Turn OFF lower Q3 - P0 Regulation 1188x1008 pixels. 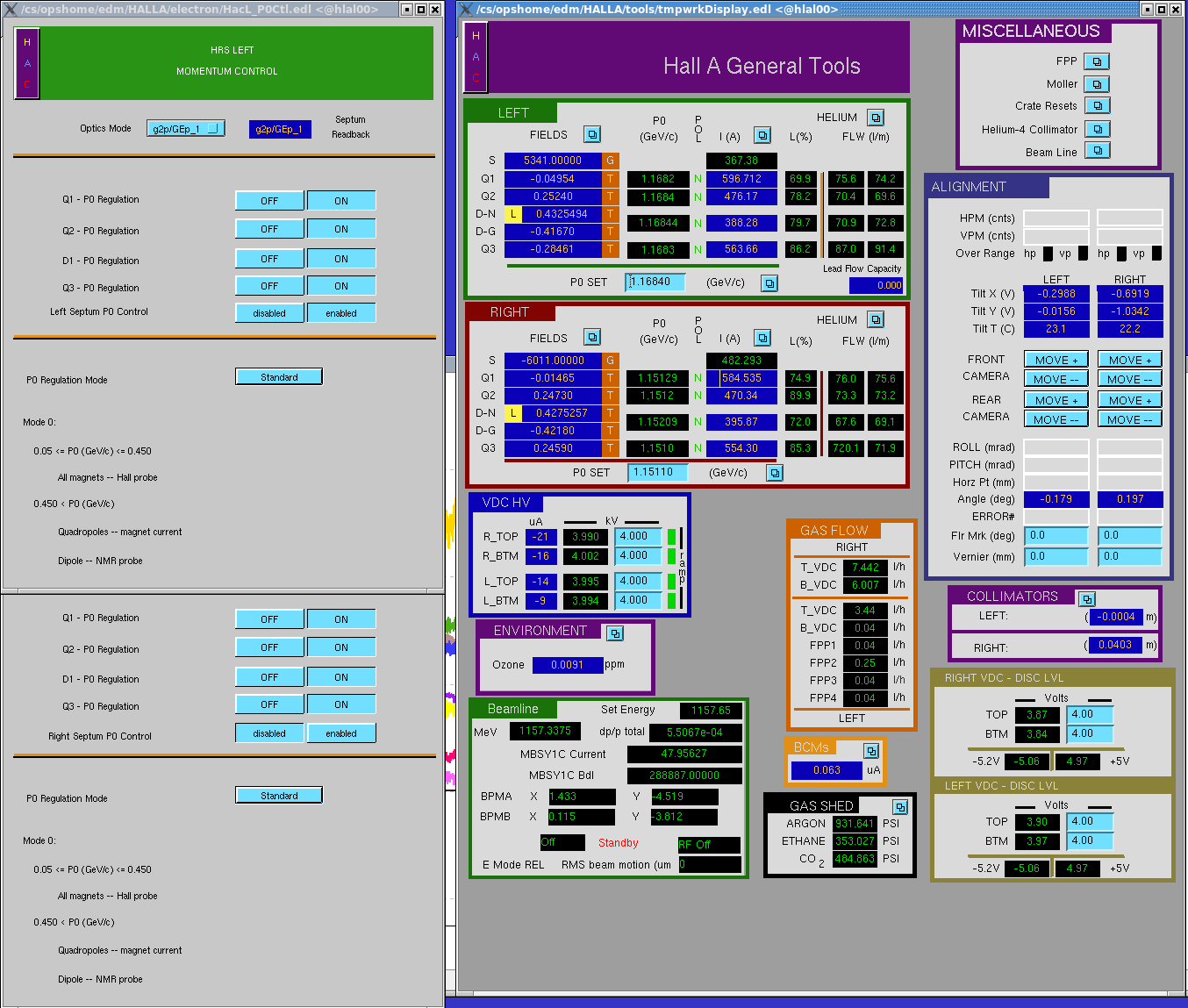269,704
